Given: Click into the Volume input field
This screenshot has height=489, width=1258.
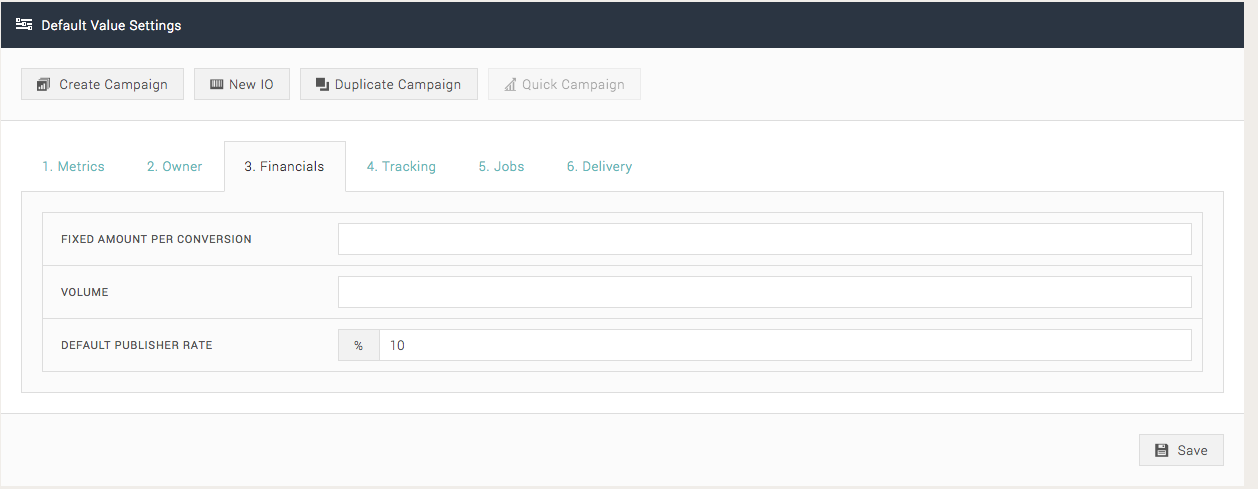Looking at the screenshot, I should (x=765, y=292).
